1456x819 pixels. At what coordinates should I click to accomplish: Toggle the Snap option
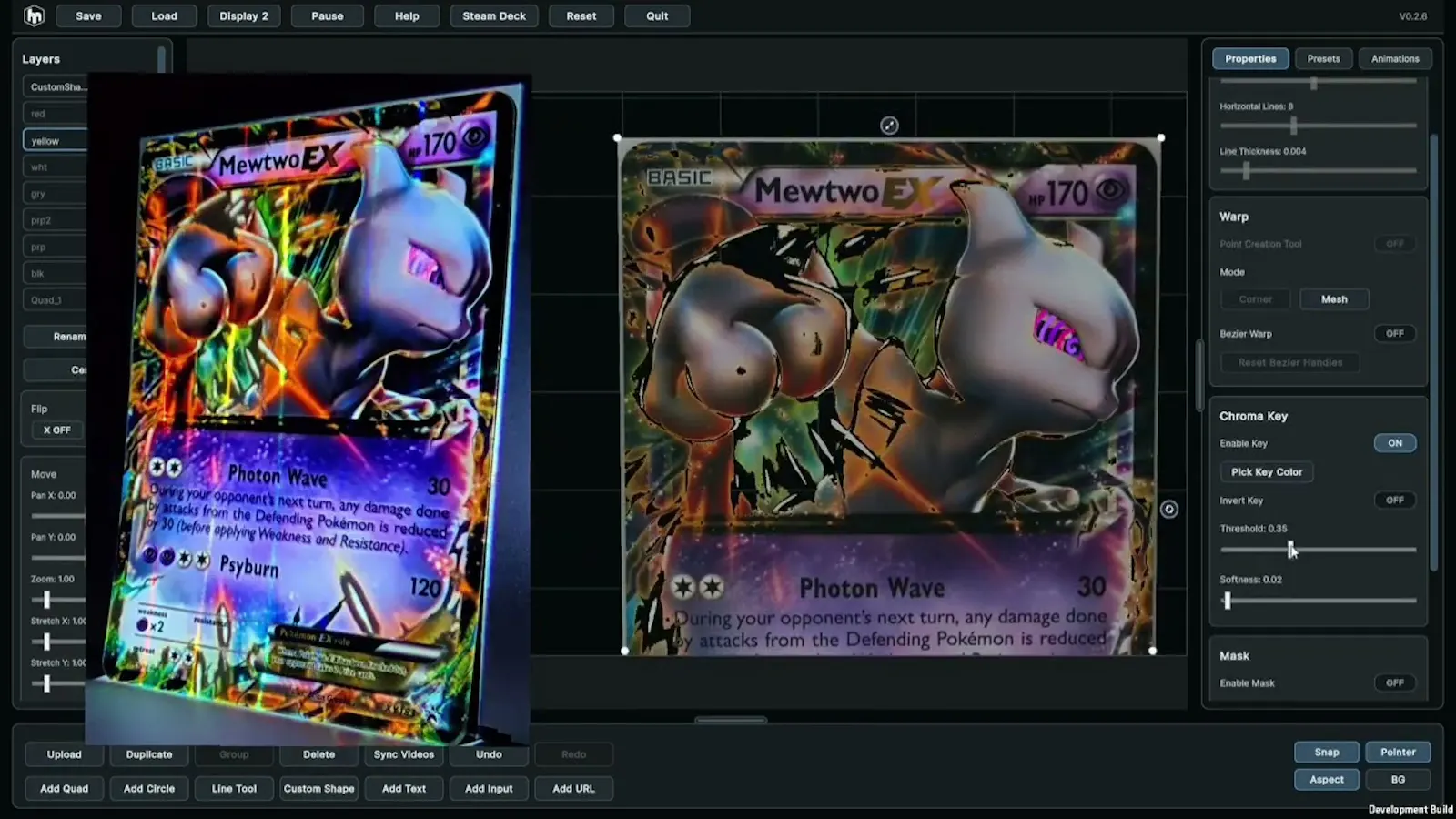tap(1327, 753)
